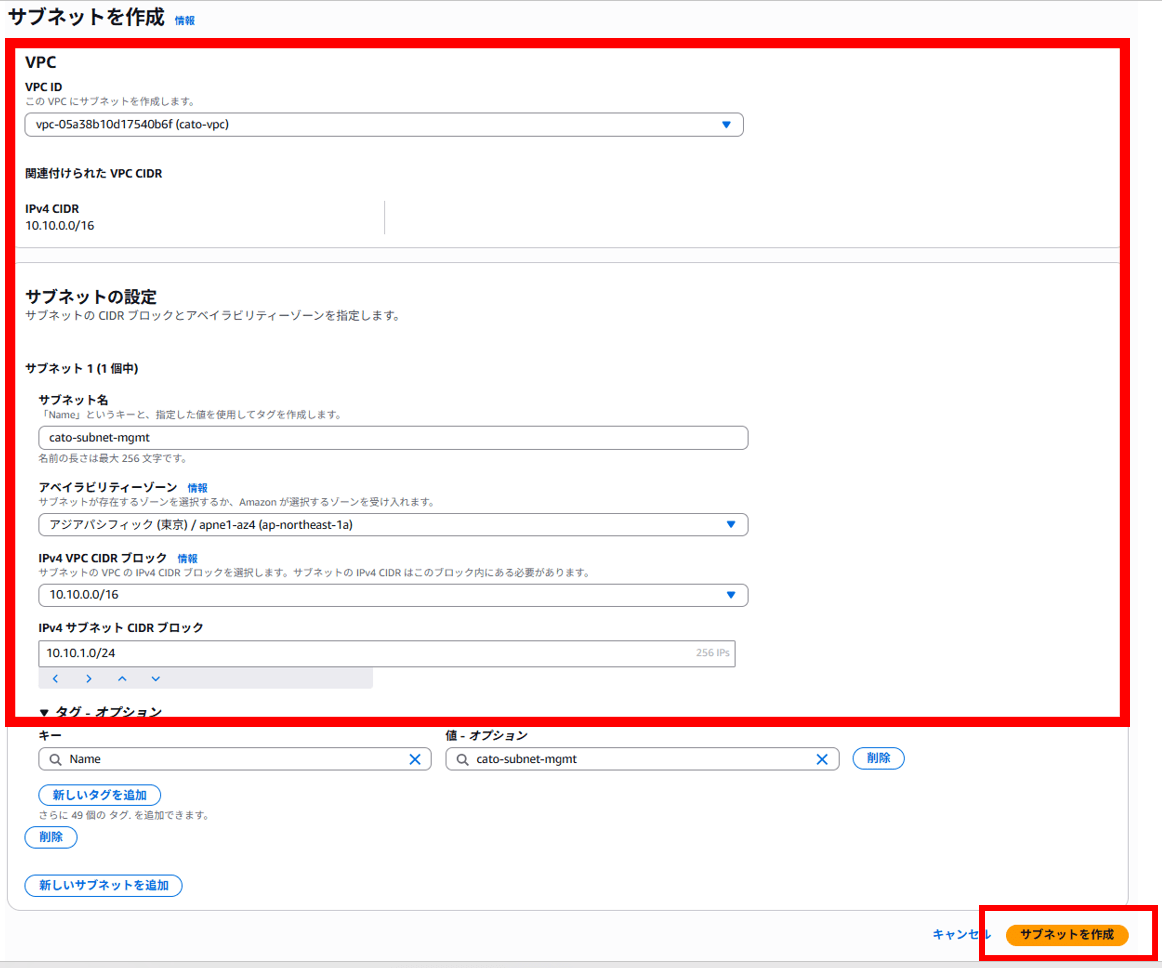The height and width of the screenshot is (968, 1162).
Task: Click the right arrow below the subnet CIDR field
Action: tap(89, 678)
